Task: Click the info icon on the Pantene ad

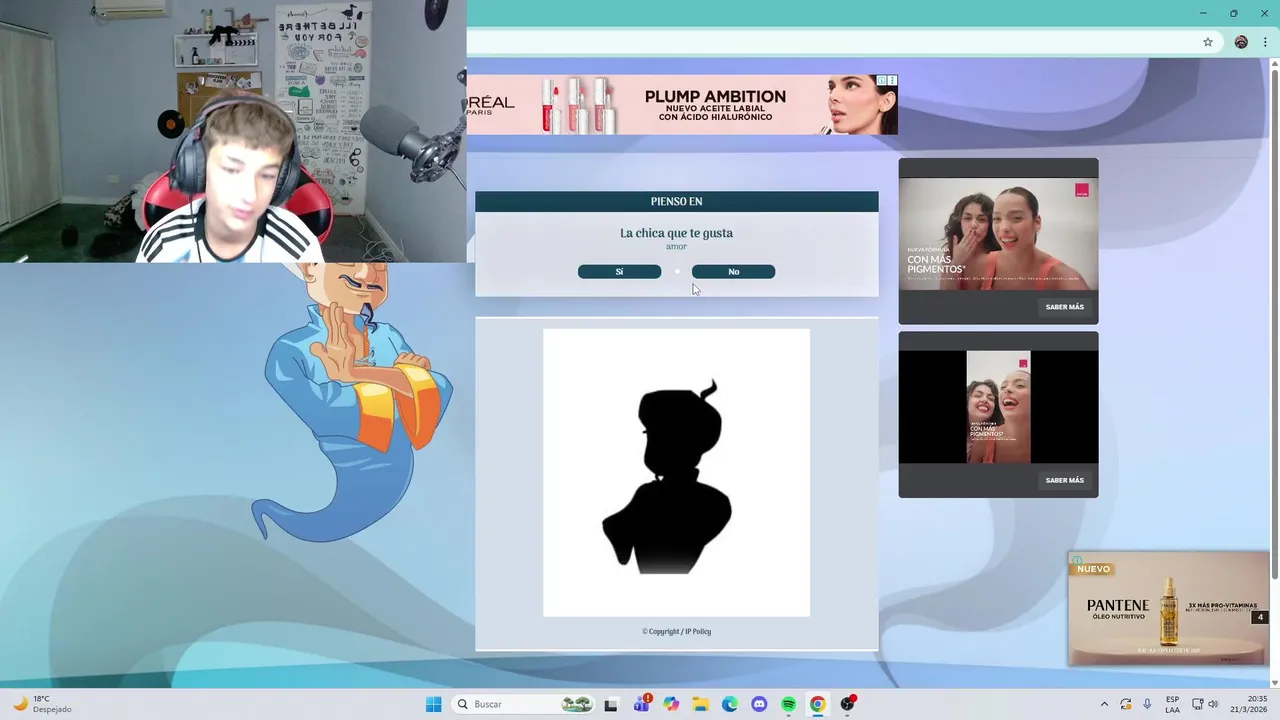Action: (x=1076, y=560)
